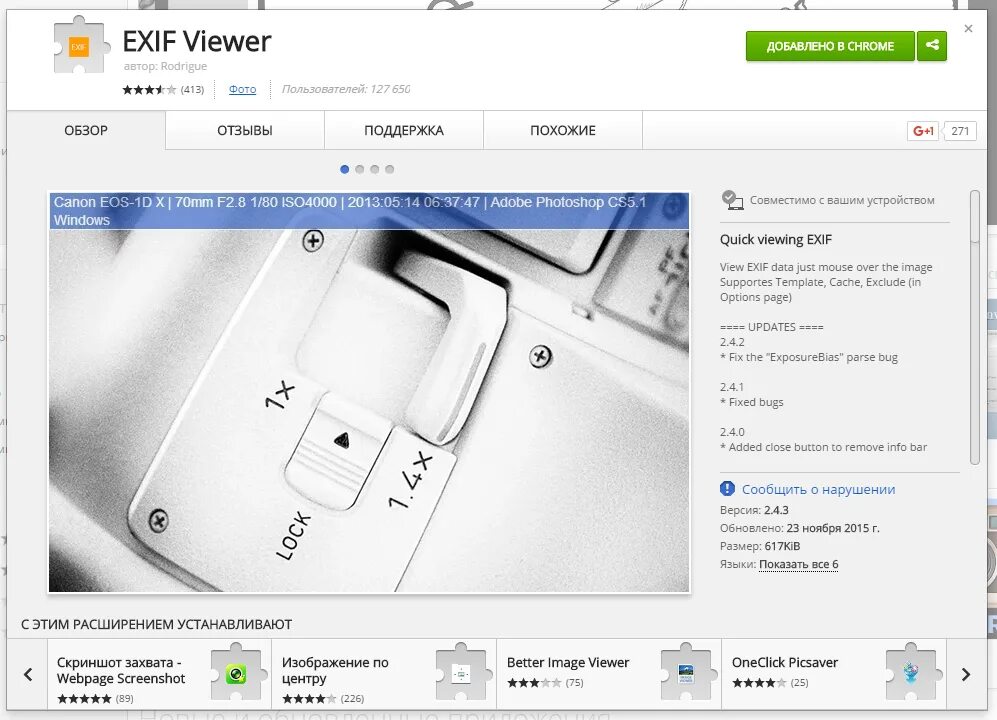Open the Изображение по центру title
Viewport: 997px width, 720px height.
coord(335,670)
